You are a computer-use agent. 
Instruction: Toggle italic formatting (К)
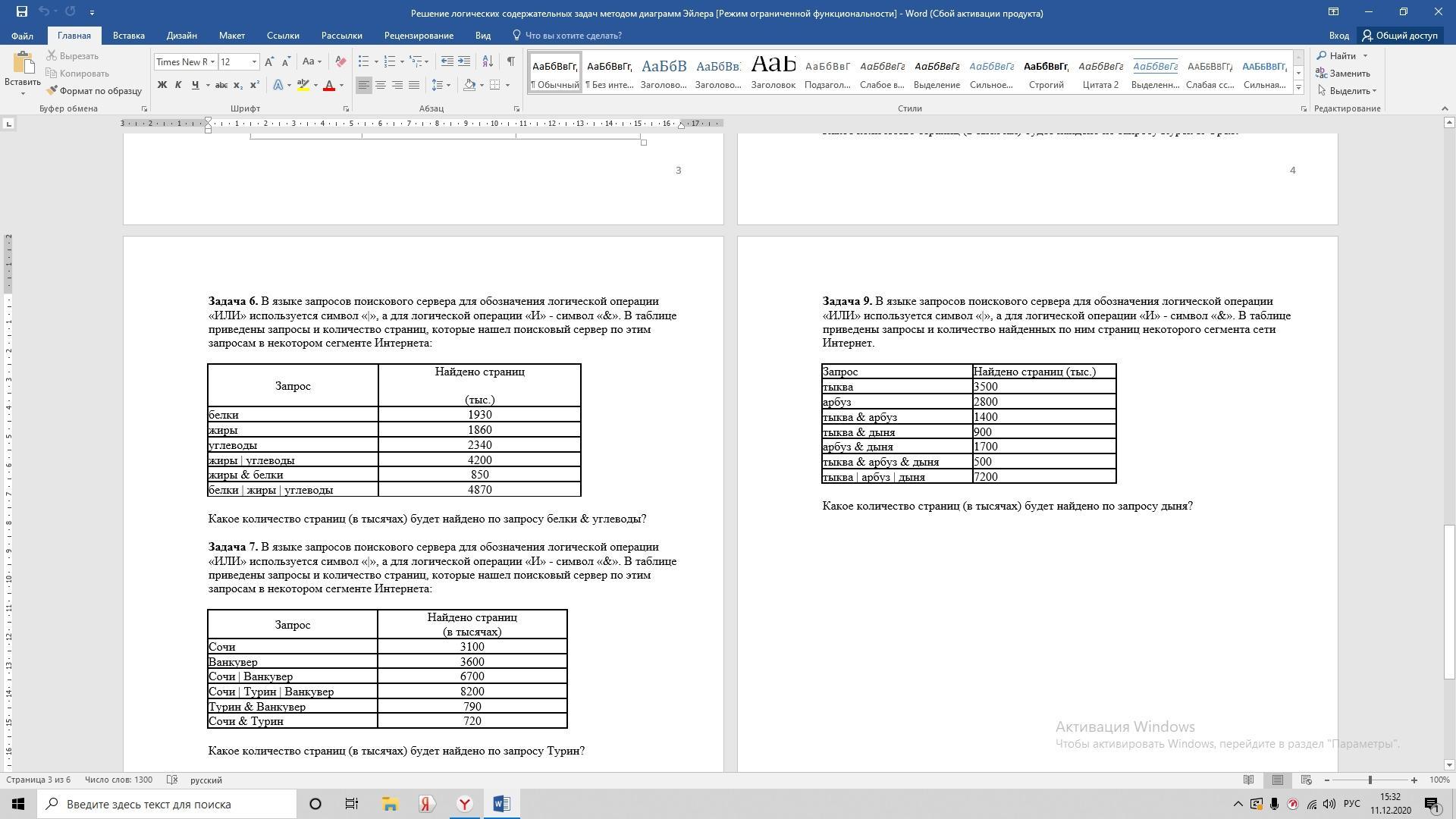pos(178,85)
